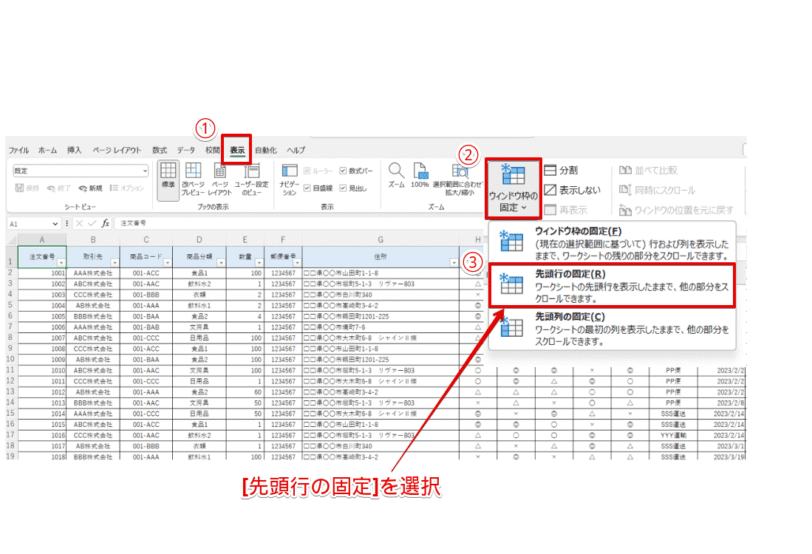Select the 表示 tab
The image size is (812, 554).
click(x=237, y=150)
